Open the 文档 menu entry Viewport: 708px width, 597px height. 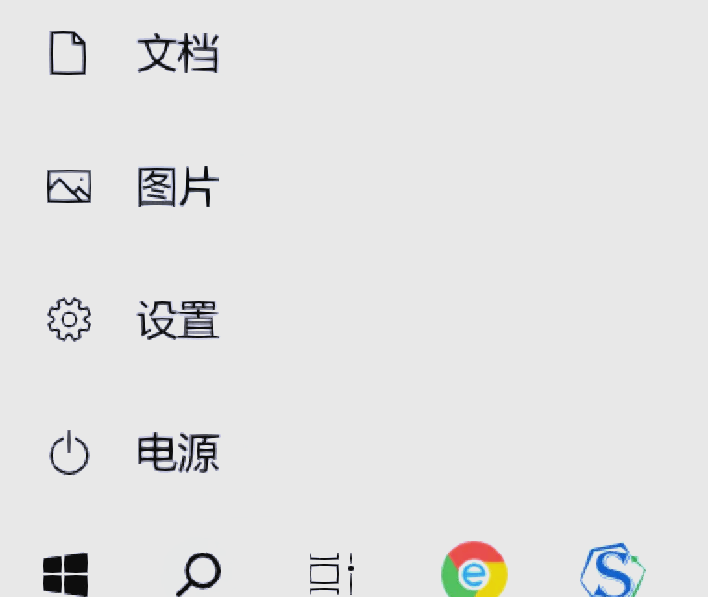click(354, 53)
